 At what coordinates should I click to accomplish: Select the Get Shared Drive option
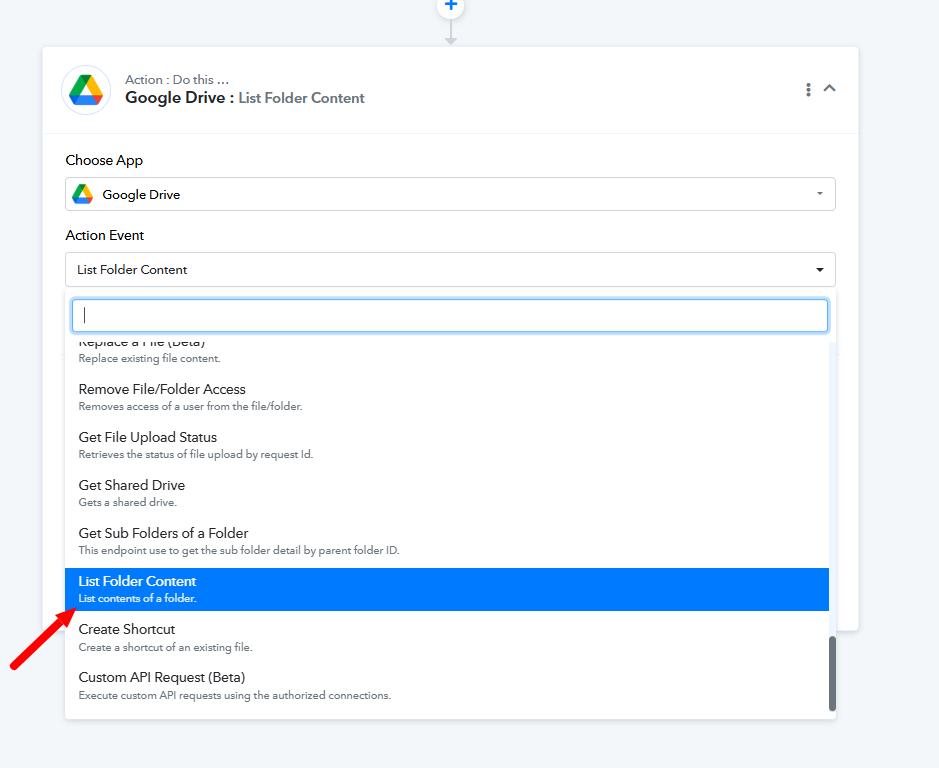tap(447, 493)
